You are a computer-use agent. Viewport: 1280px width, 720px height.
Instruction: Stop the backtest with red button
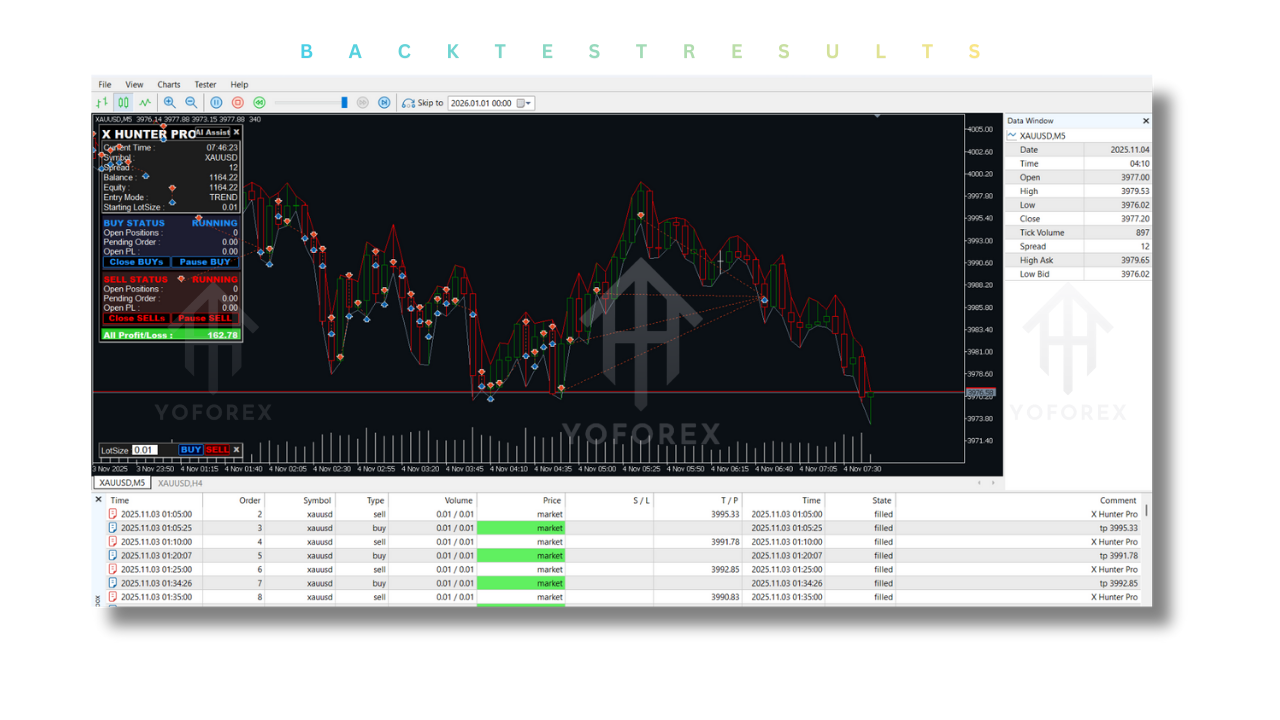point(238,103)
